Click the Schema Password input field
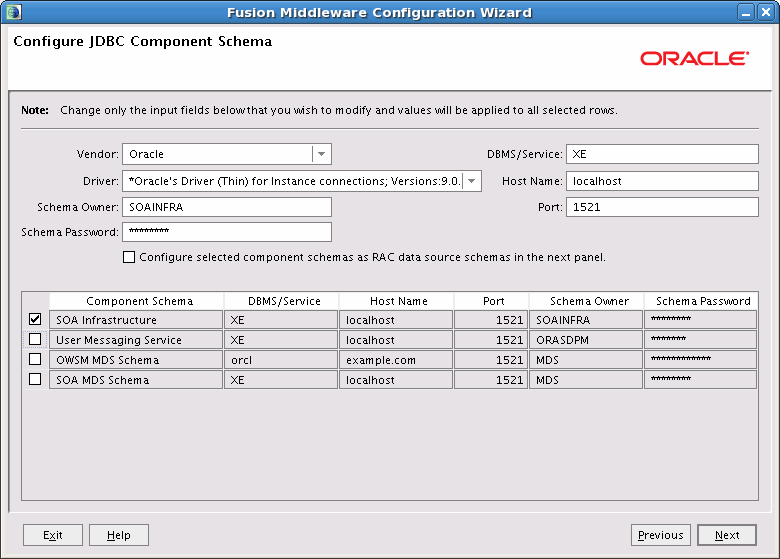This screenshot has height=559, width=780. 227,232
